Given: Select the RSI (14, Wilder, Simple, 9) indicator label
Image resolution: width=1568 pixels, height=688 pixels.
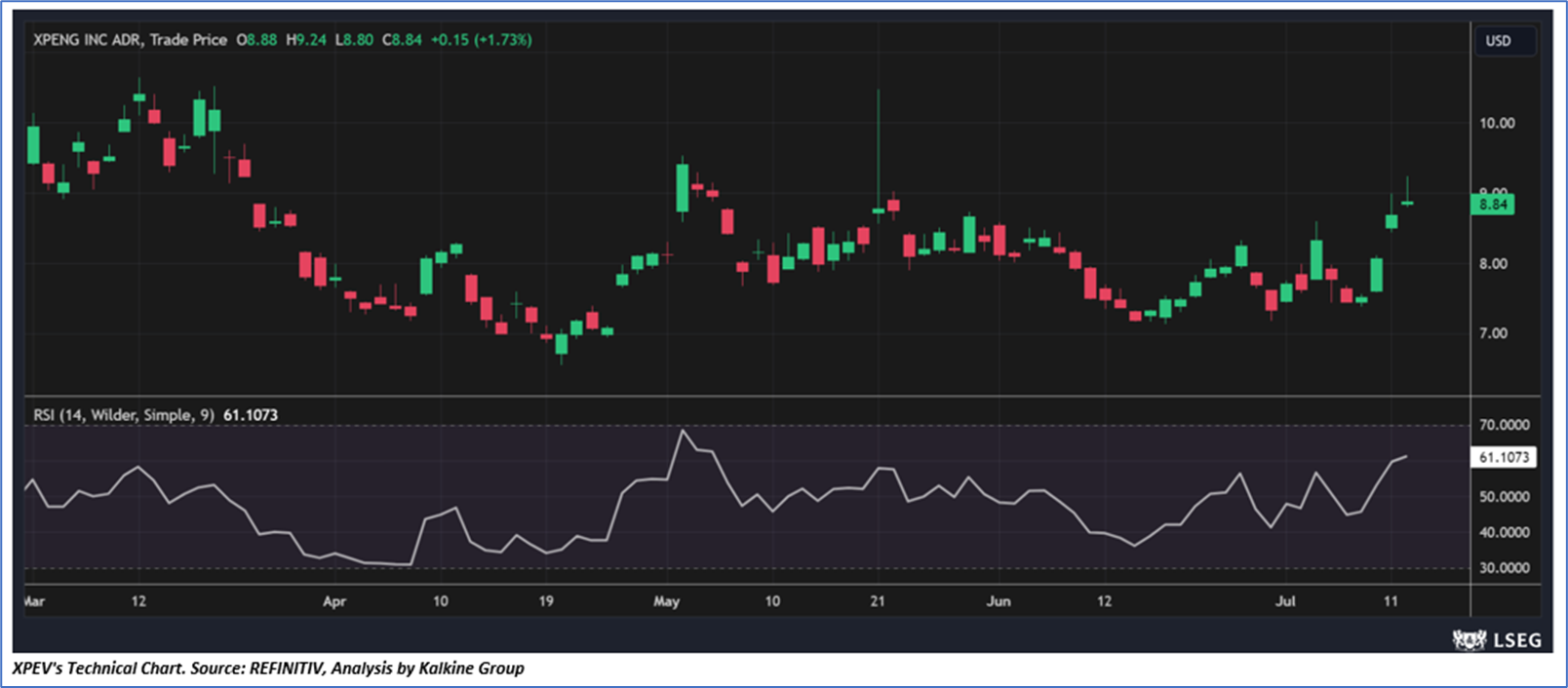Looking at the screenshot, I should [x=124, y=415].
